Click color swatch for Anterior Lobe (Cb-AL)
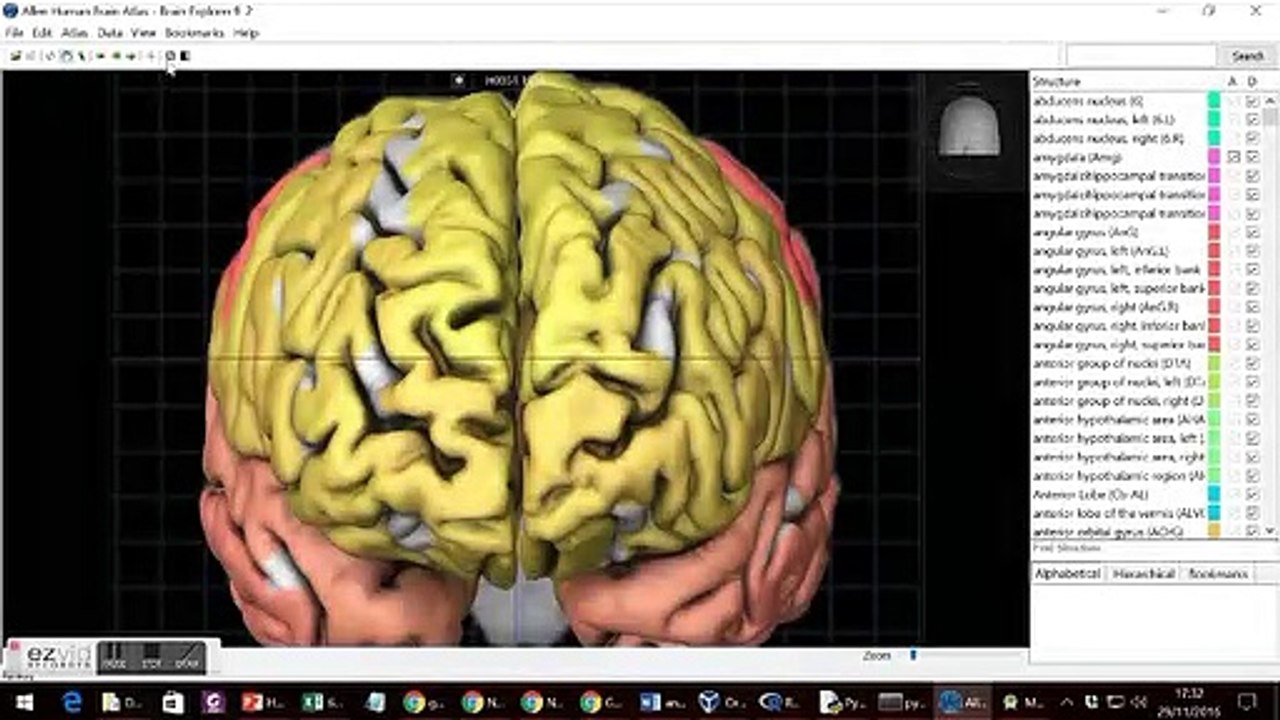 (1214, 494)
